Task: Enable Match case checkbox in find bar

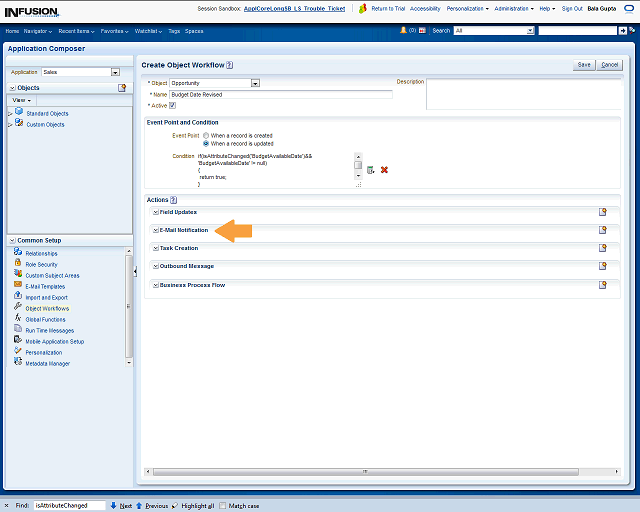Action: click(223, 506)
